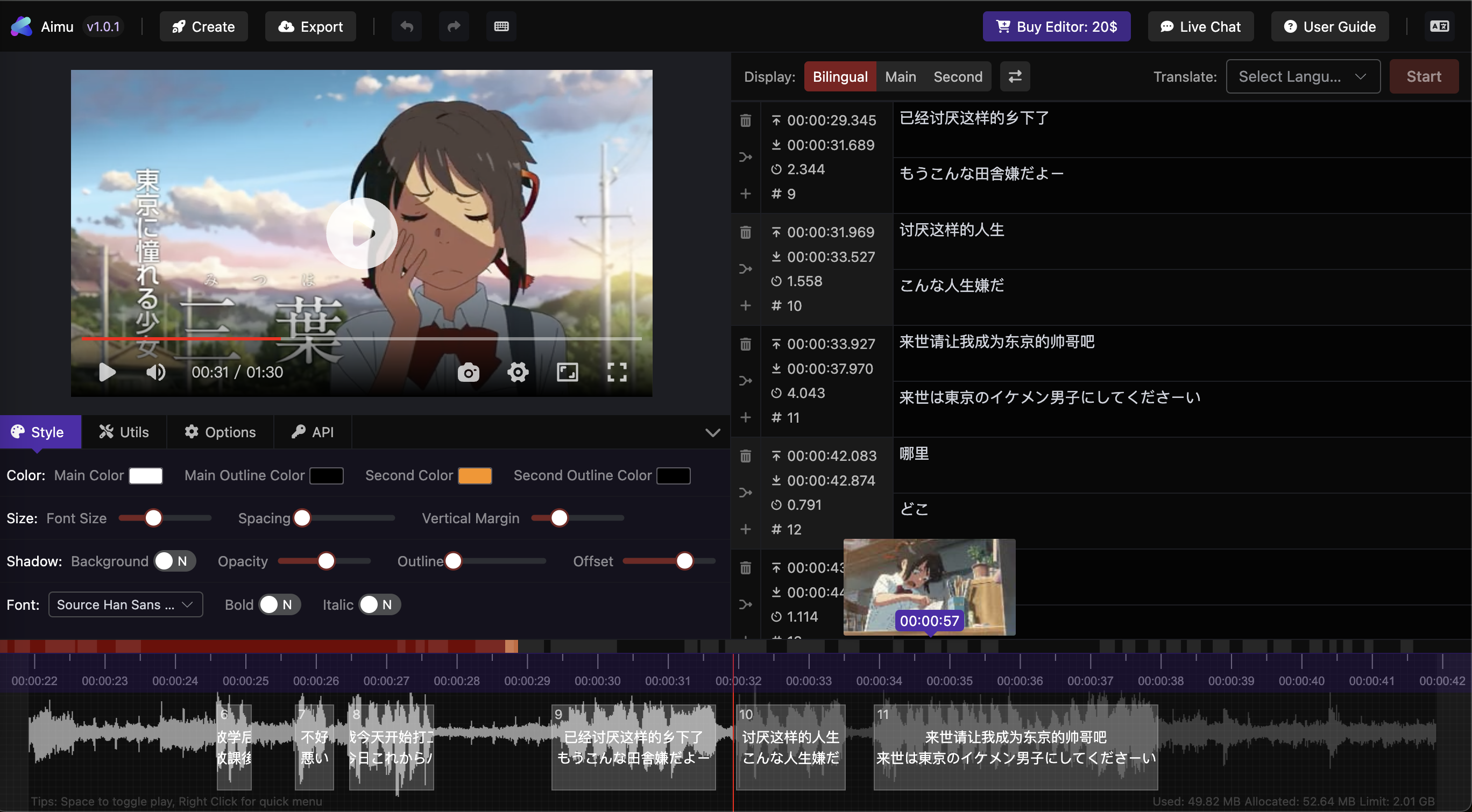The height and width of the screenshot is (812, 1472).
Task: Click the 00:00:57 preview thumbnail
Action: click(929, 587)
